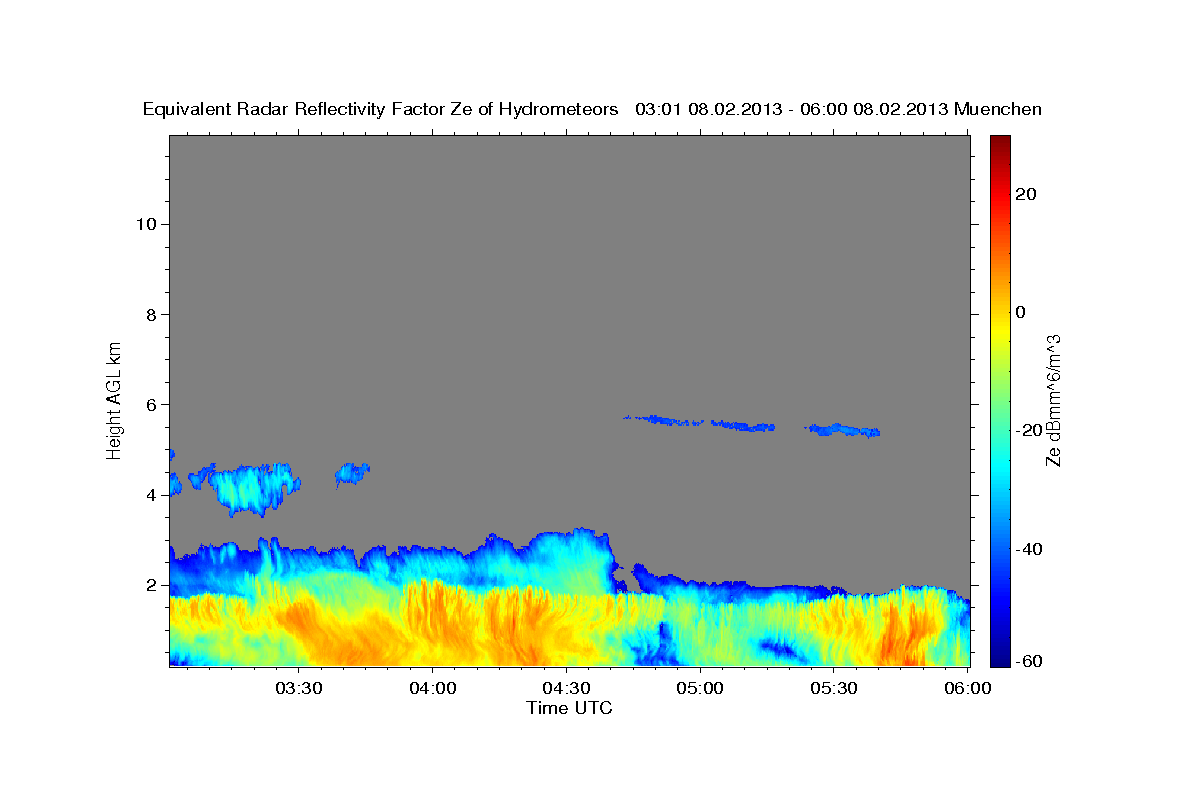
Task: Click the "05:30" time tick label
Action: [x=833, y=688]
